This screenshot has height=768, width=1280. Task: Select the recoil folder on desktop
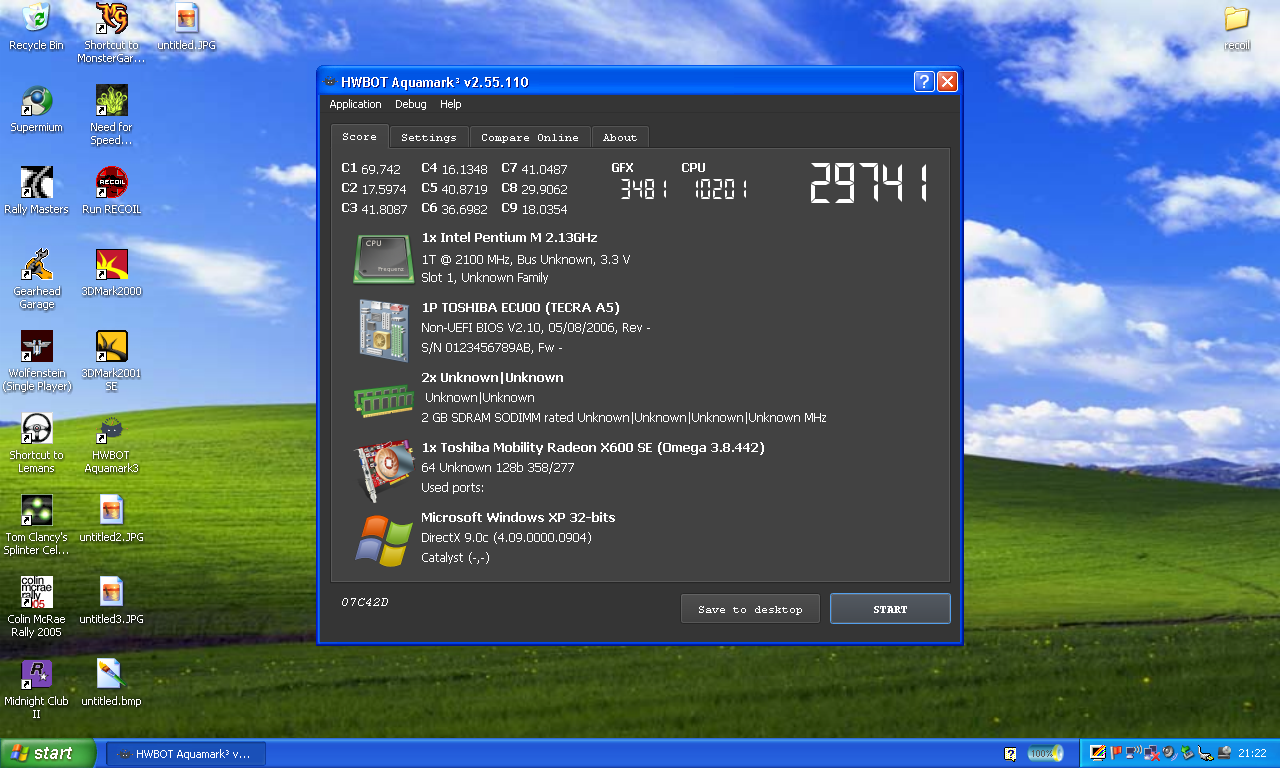coord(1237,27)
